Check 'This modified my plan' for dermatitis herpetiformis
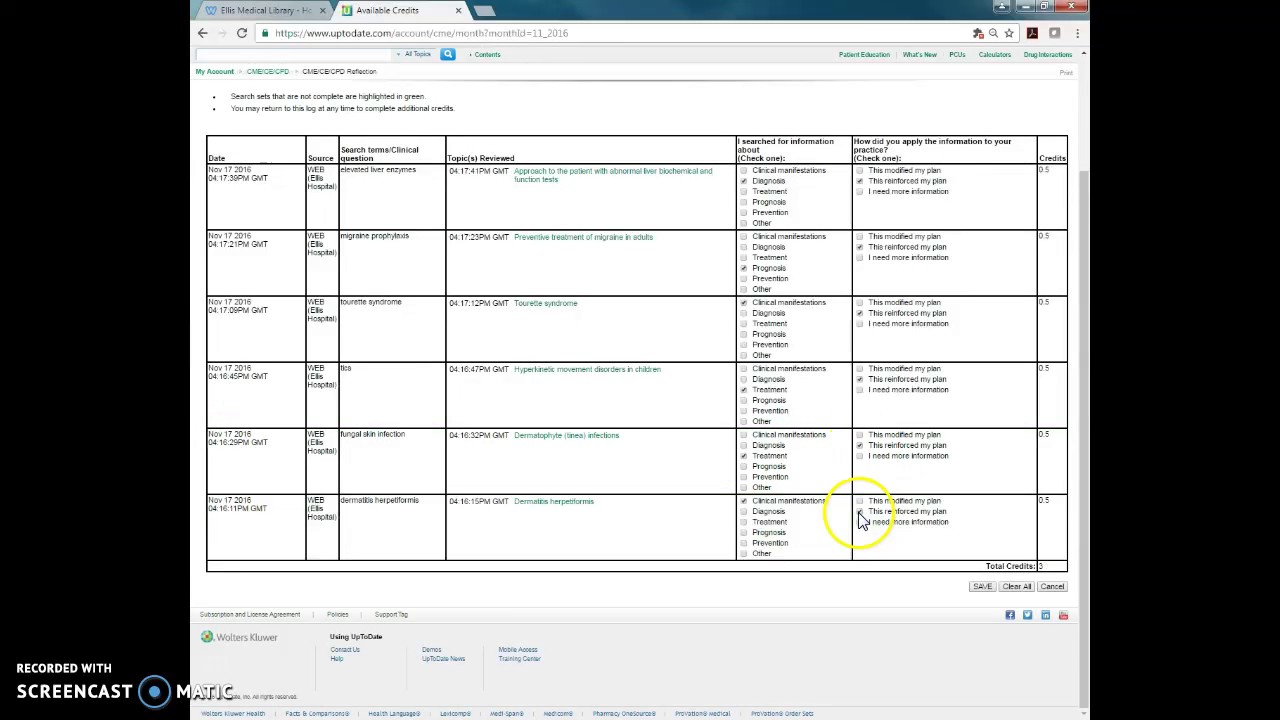The image size is (1280, 720). click(x=860, y=500)
